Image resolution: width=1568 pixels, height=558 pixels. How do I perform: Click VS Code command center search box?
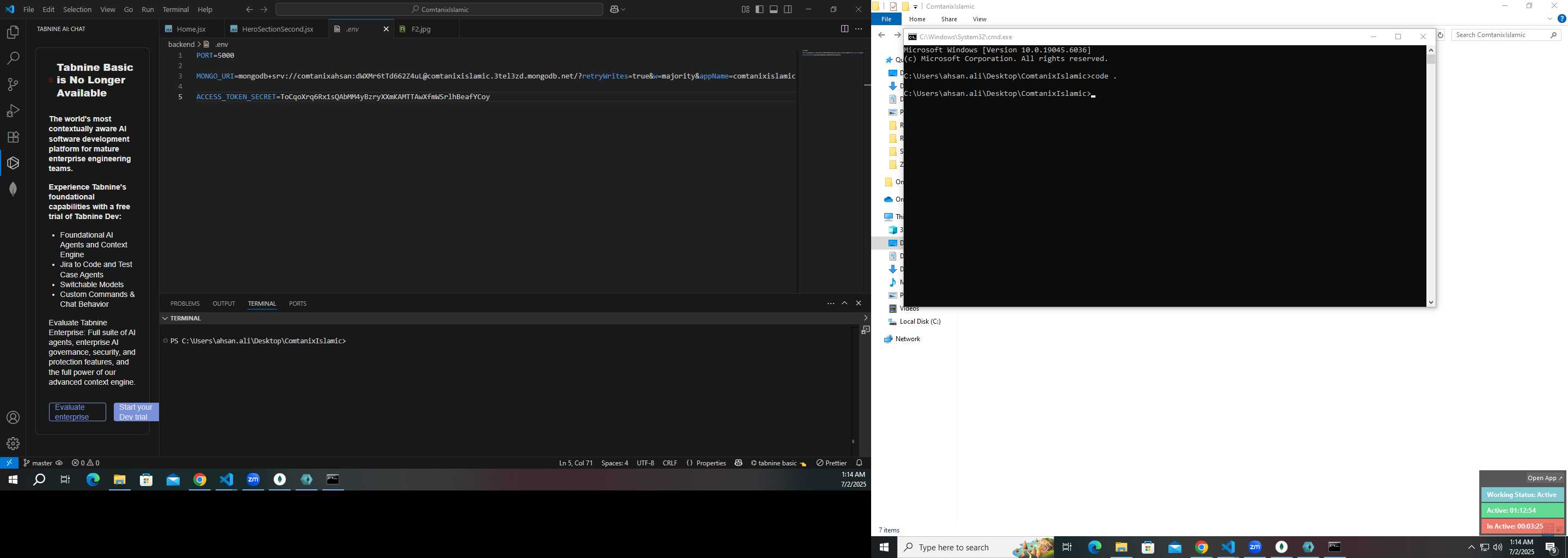439,10
